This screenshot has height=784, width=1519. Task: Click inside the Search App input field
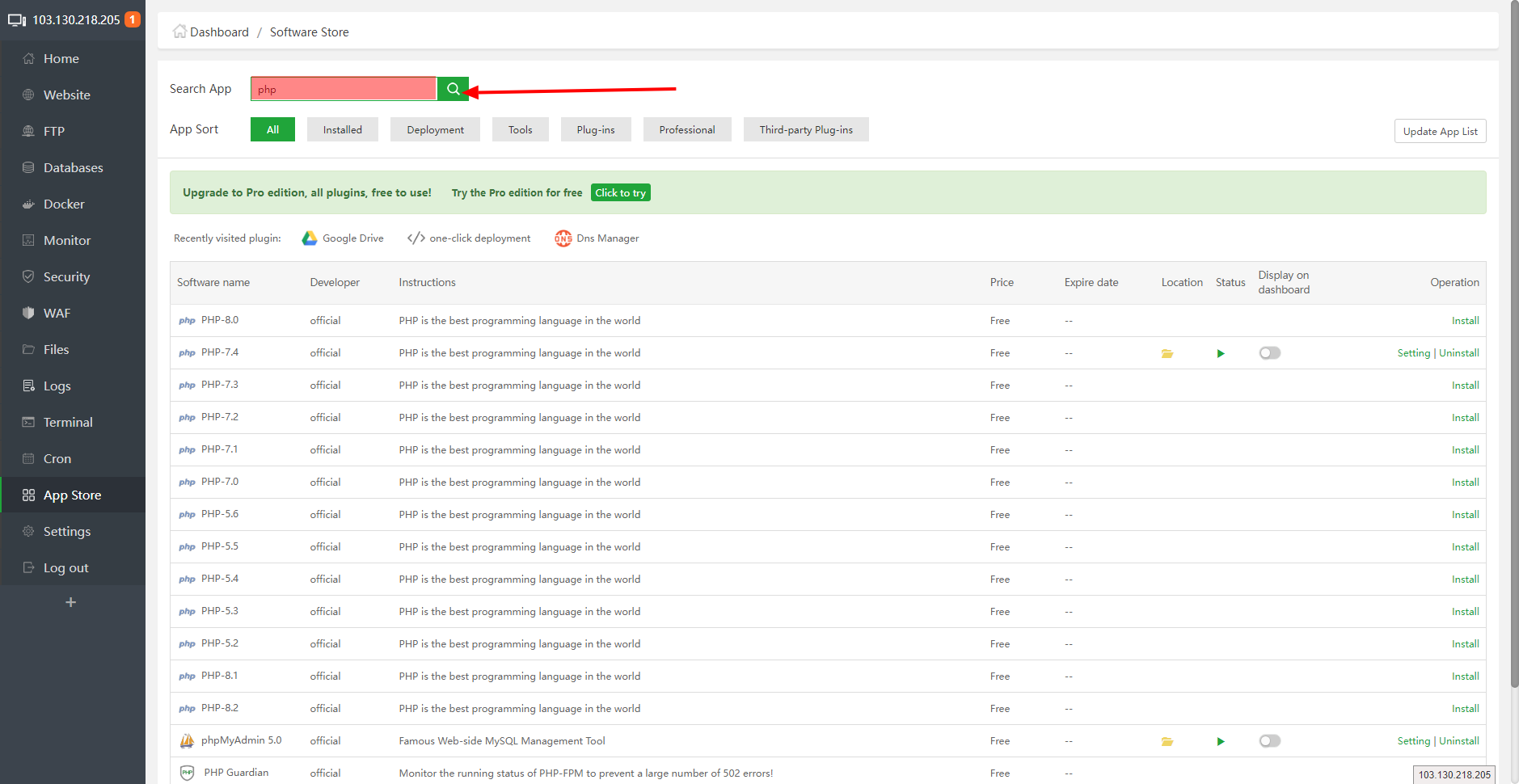click(344, 89)
